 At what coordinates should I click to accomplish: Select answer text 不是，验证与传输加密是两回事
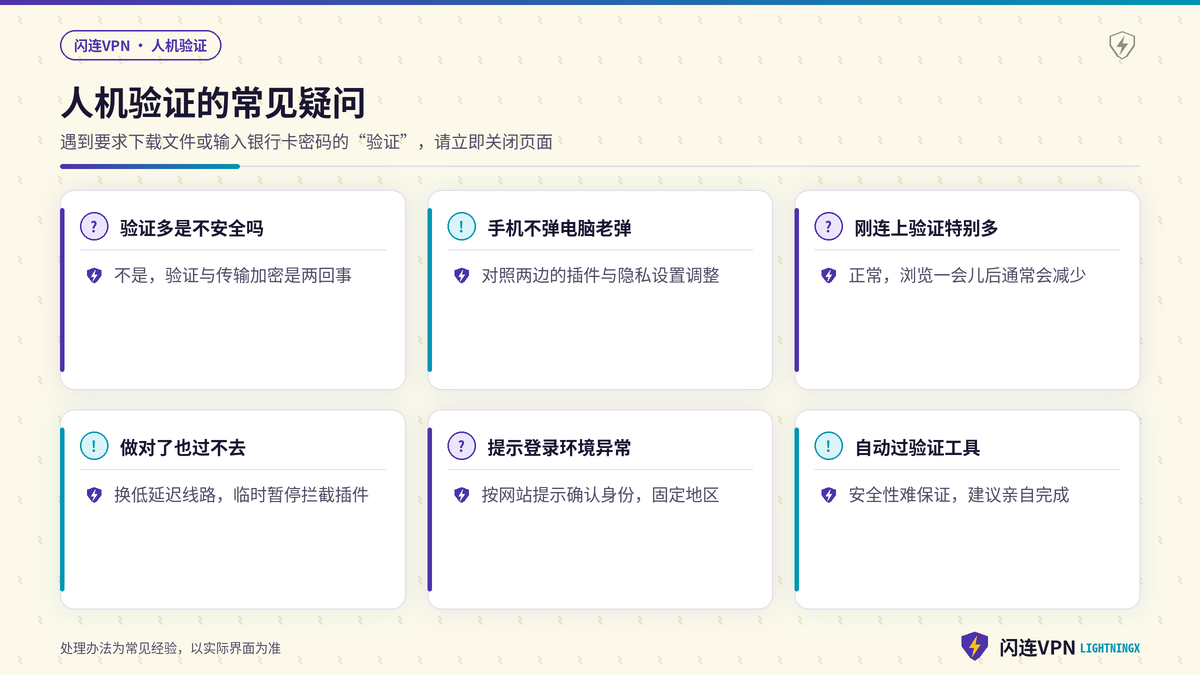click(x=233, y=275)
